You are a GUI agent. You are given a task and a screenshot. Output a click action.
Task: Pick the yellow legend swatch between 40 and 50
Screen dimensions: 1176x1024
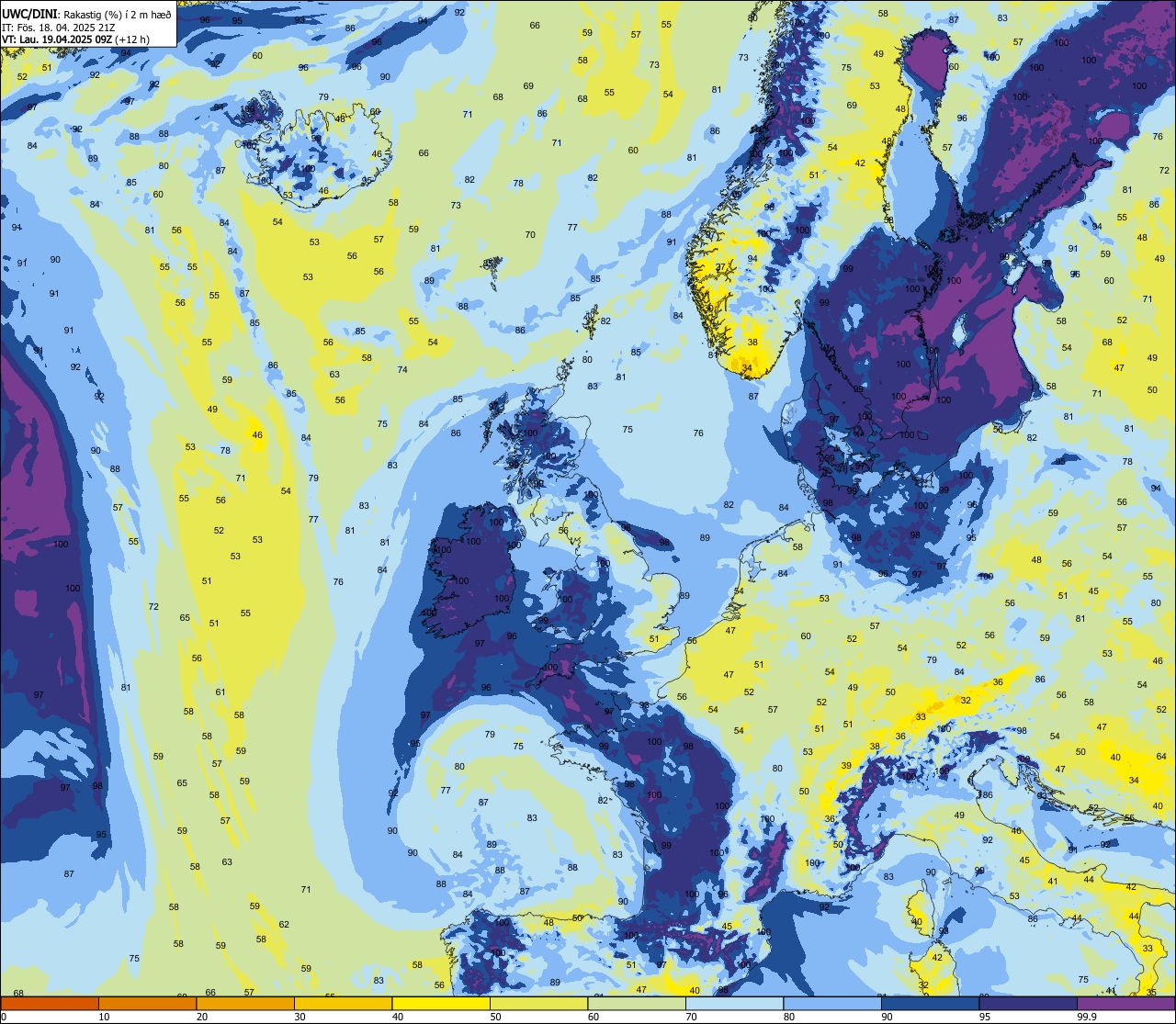coord(441,1003)
